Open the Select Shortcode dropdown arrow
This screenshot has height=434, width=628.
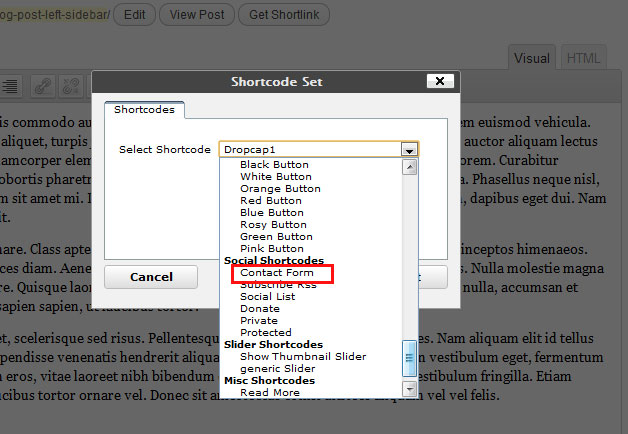409,150
